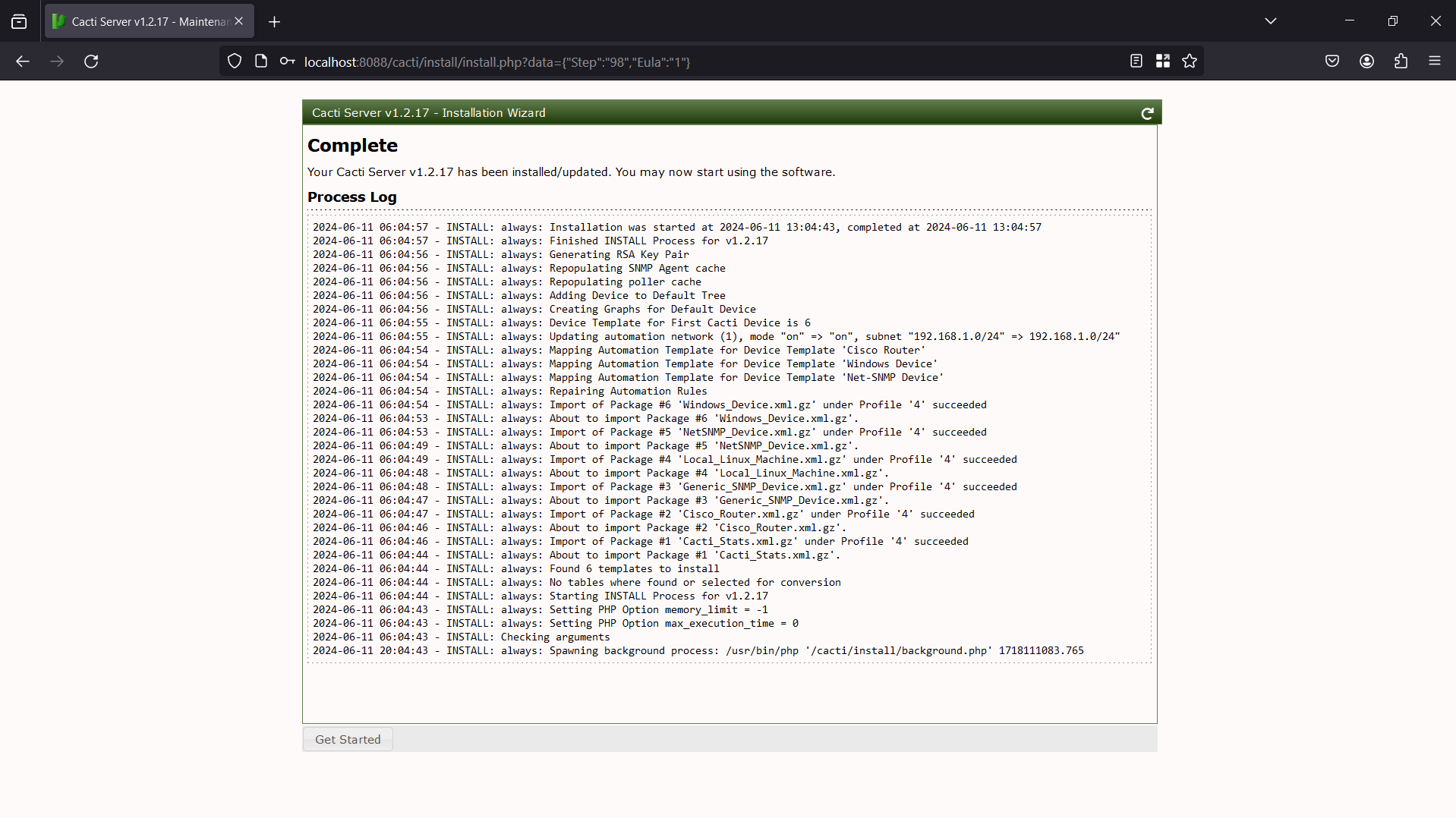Go forward to the next page
The width and height of the screenshot is (1456, 818).
coord(57,61)
